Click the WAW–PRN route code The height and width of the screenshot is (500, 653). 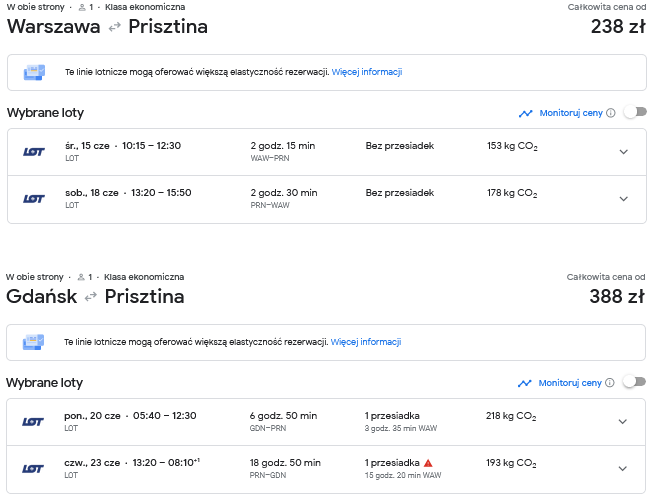tap(270, 158)
